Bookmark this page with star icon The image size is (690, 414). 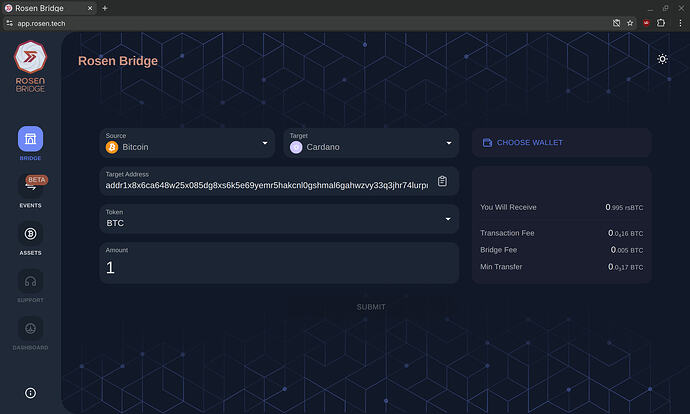coord(629,22)
